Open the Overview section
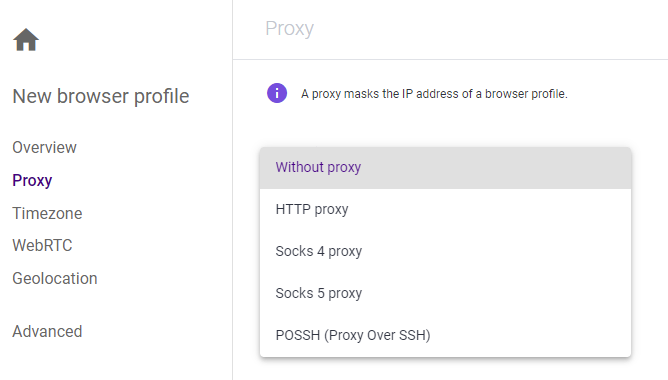 pyautogui.click(x=44, y=147)
